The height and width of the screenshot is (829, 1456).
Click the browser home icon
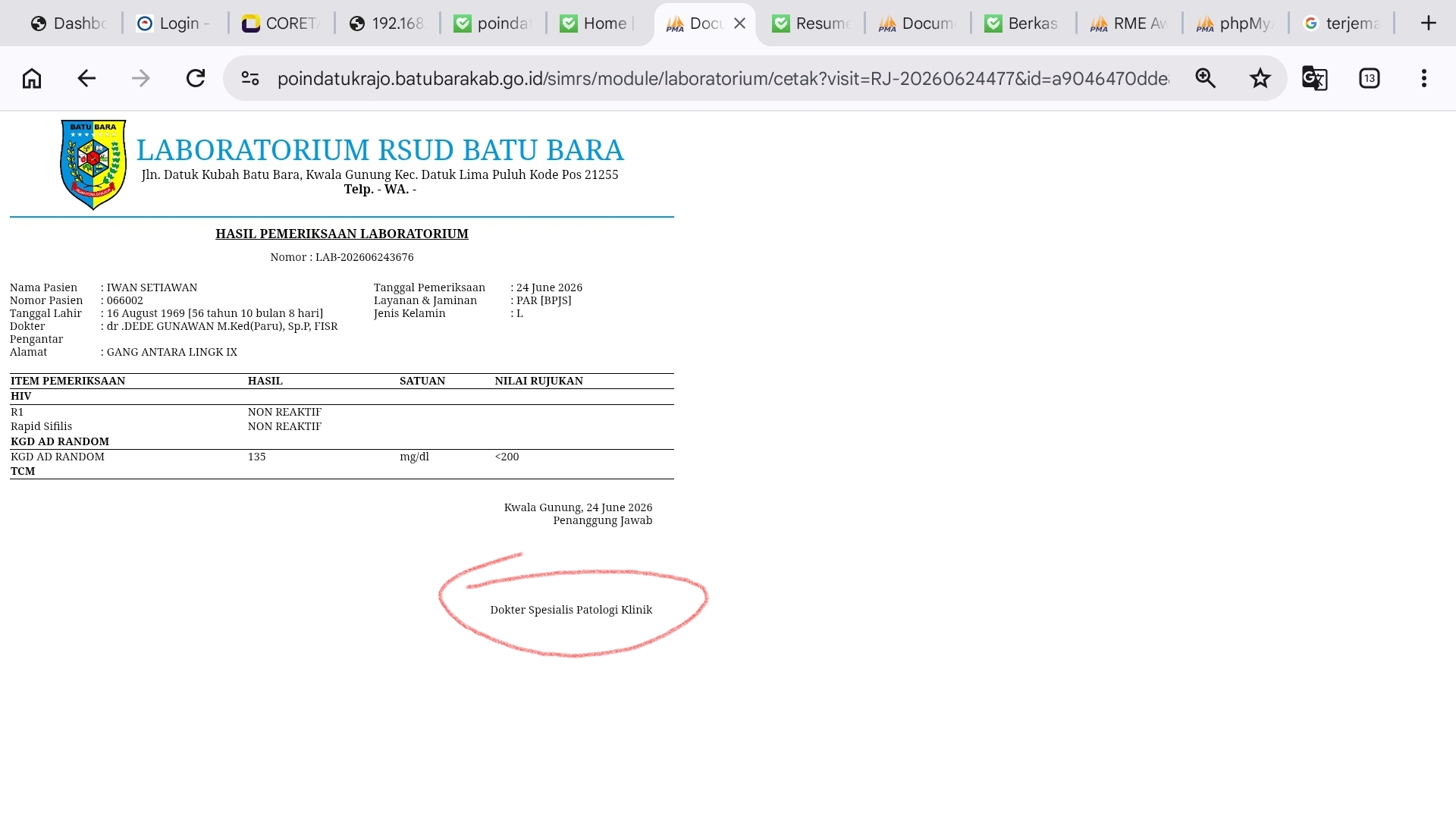point(32,78)
